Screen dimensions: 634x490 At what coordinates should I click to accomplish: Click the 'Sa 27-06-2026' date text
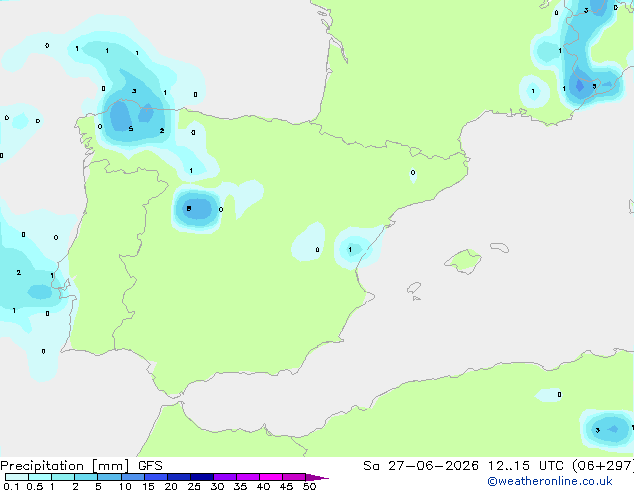tap(421, 466)
